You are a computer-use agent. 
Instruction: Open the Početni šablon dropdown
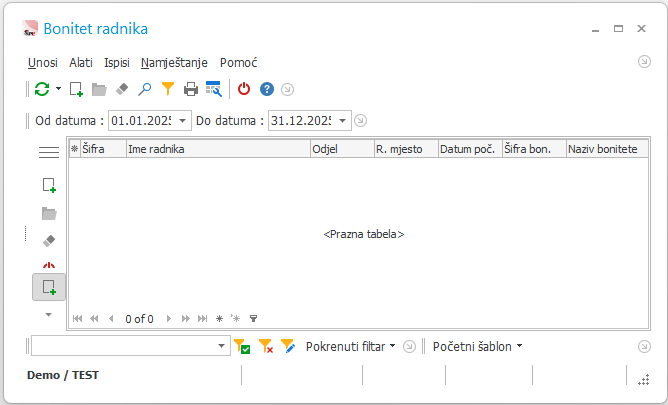tap(477, 347)
